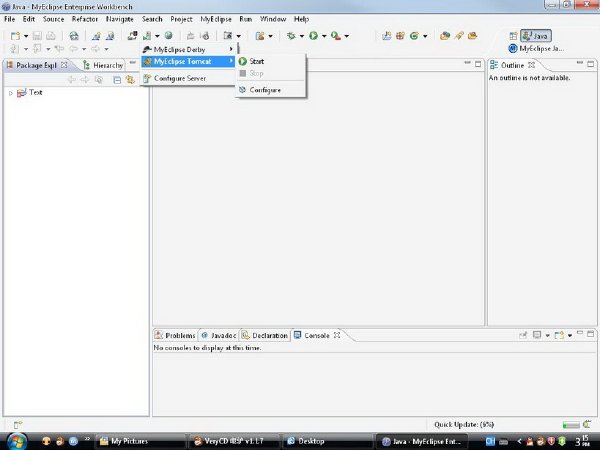Switch to the Declaration tab

click(265, 336)
